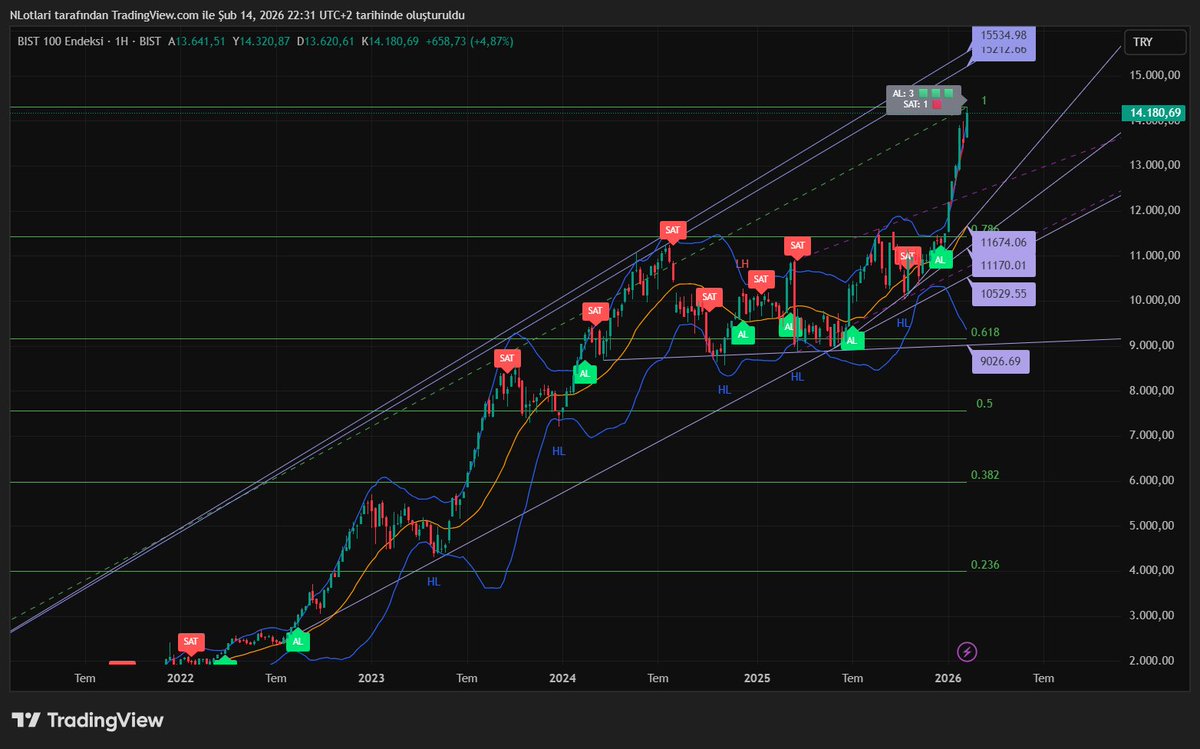
Task: Click the AL buy marker after Tem 2022
Action: [297, 641]
